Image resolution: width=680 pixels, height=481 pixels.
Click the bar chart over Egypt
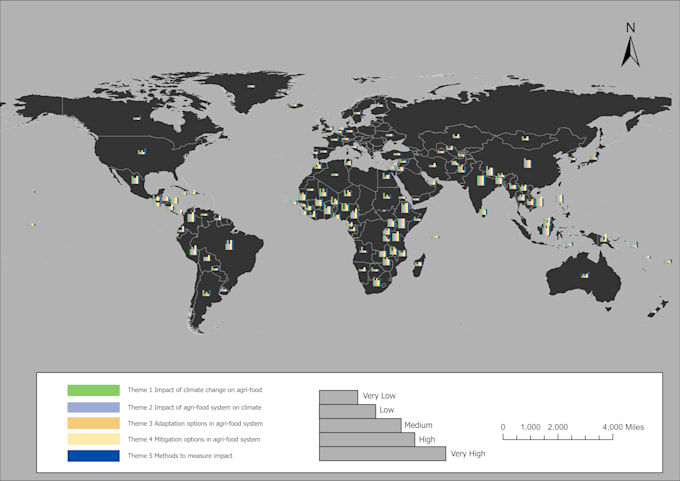point(386,176)
